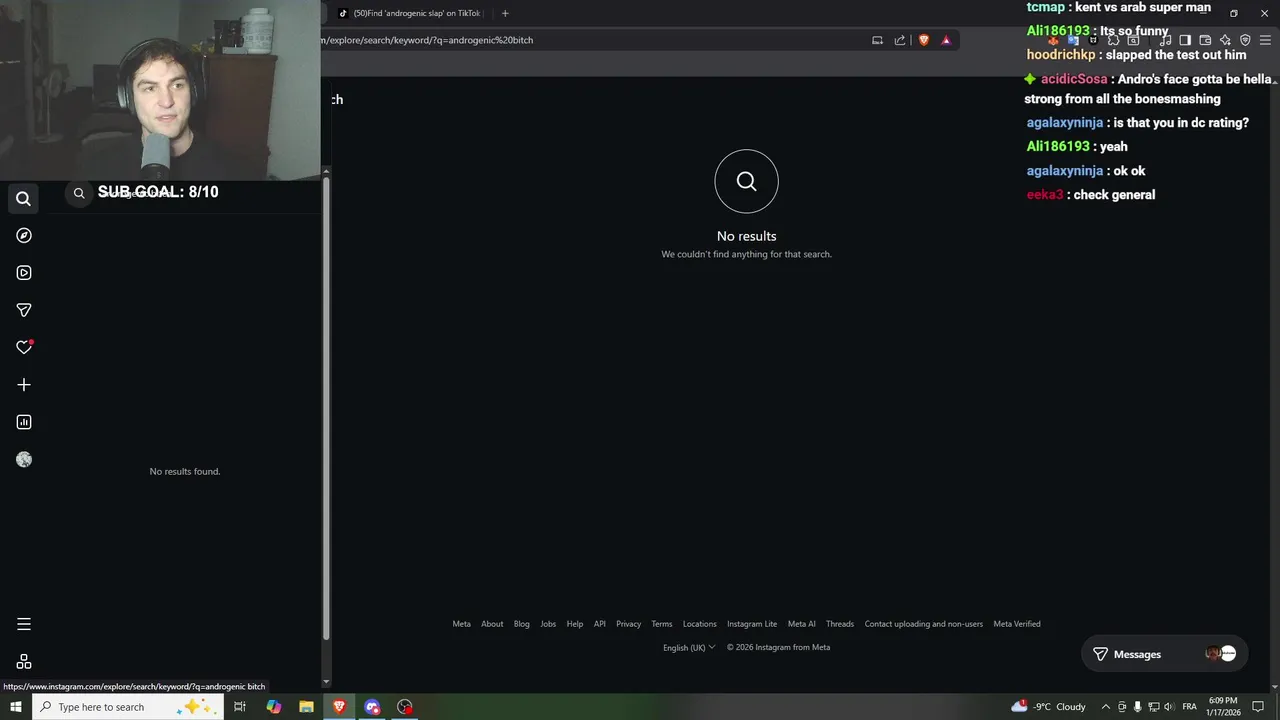Toggle the Brave sidebar panel
1280x720 pixels.
[x=1185, y=40]
